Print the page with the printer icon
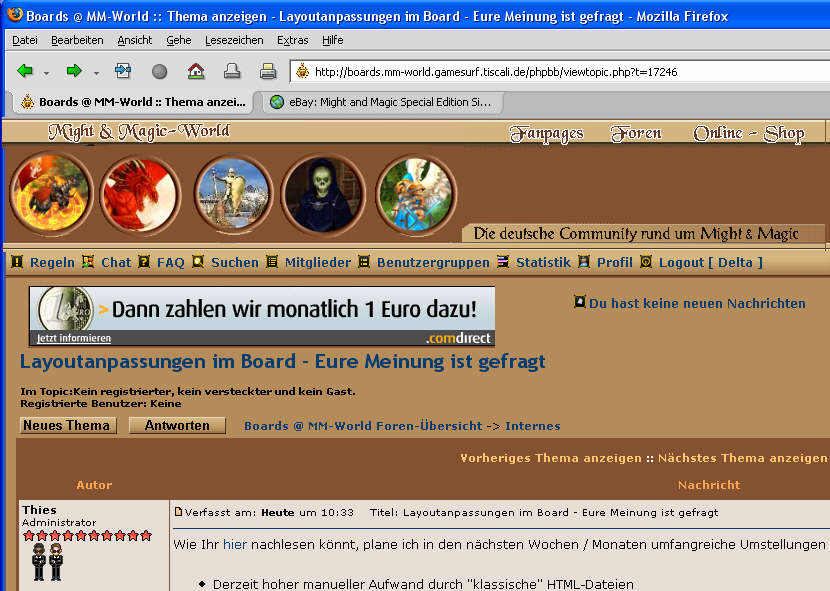830x591 pixels. click(268, 70)
